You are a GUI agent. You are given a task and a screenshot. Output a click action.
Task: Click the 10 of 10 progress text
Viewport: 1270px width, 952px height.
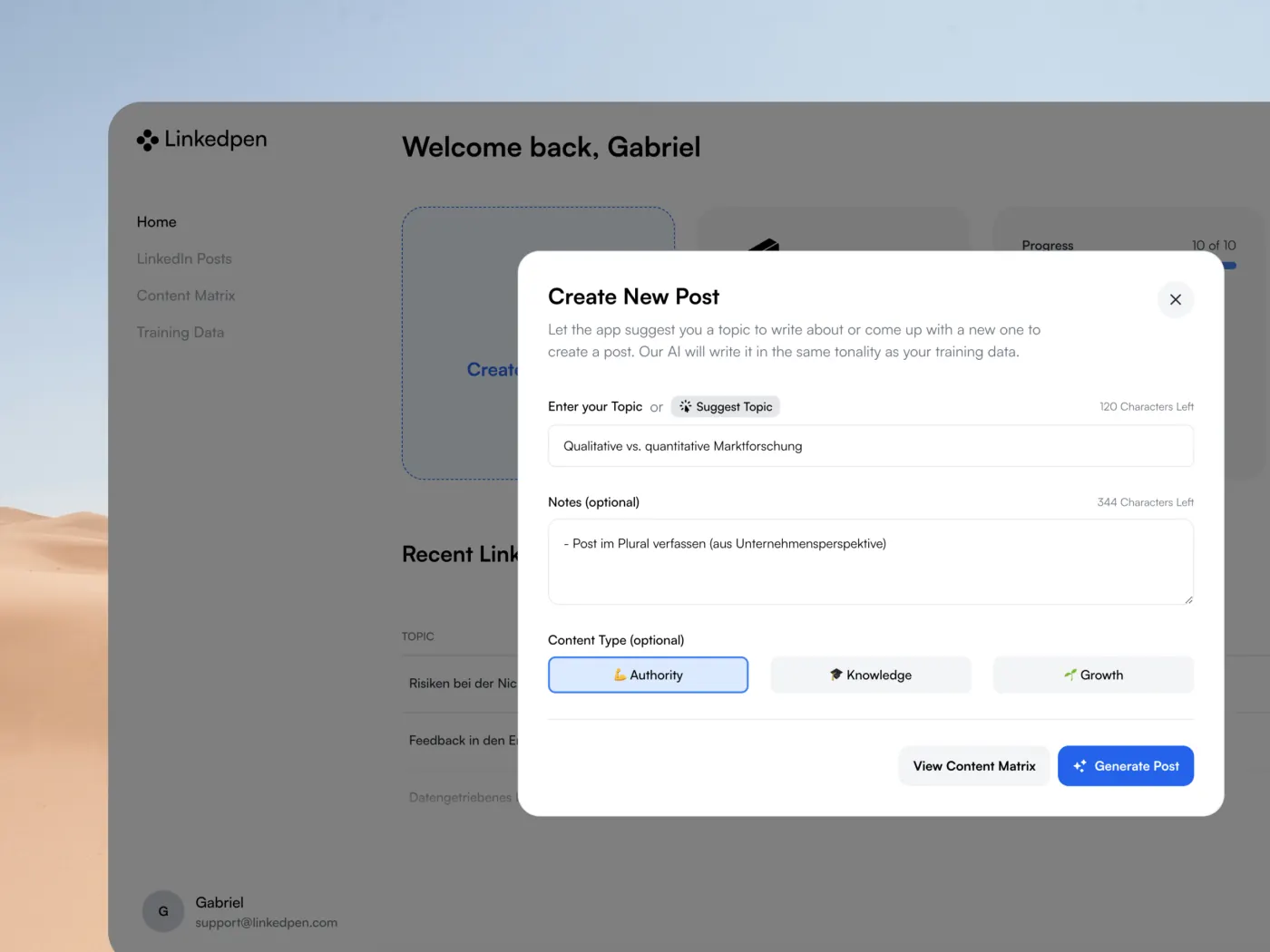pyautogui.click(x=1214, y=246)
